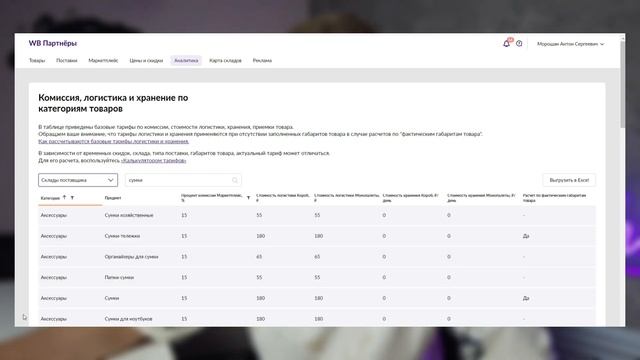
Task: Open the Калькулятором тарифов link
Action: pos(153,160)
